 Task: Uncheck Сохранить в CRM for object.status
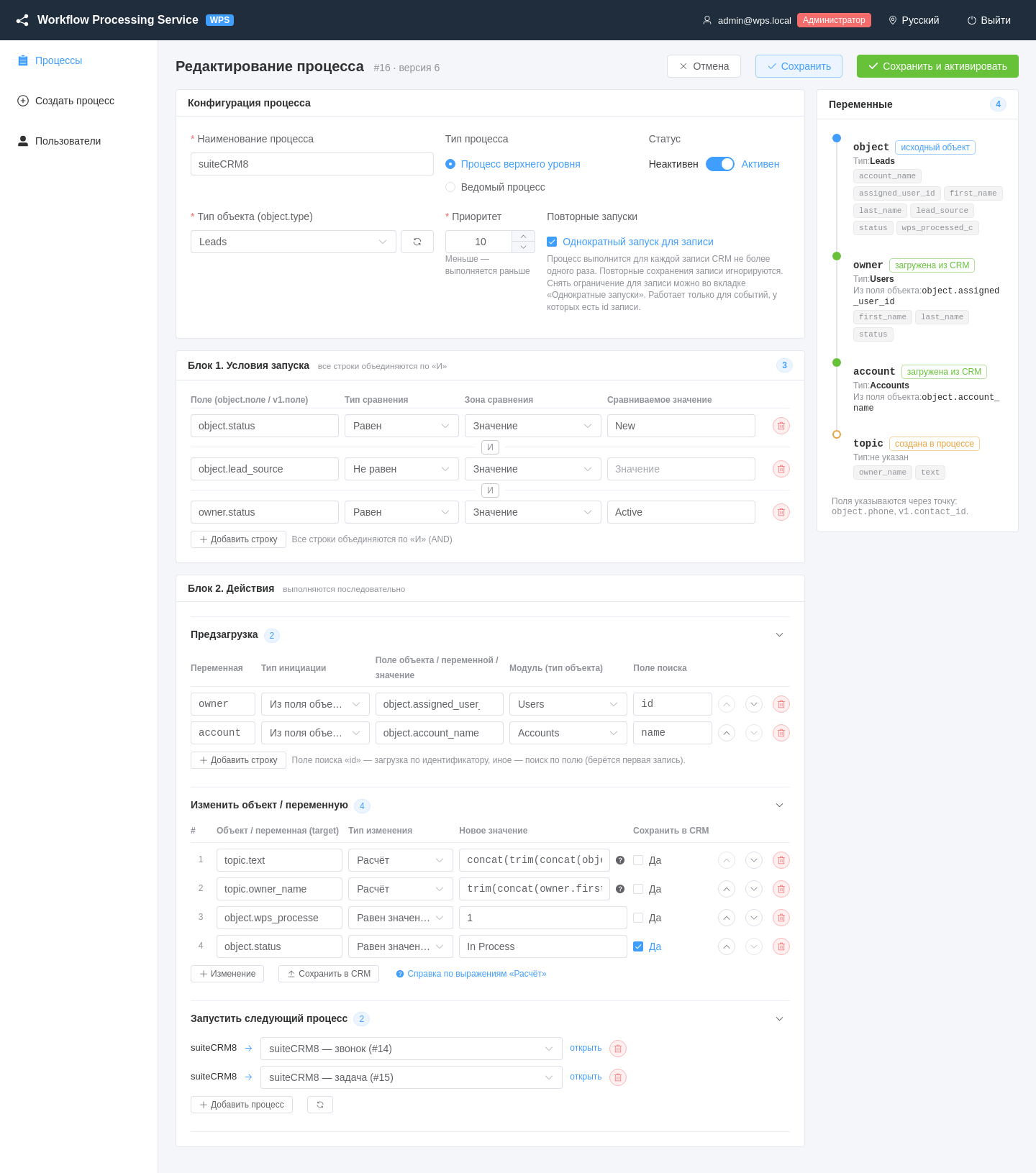click(638, 946)
